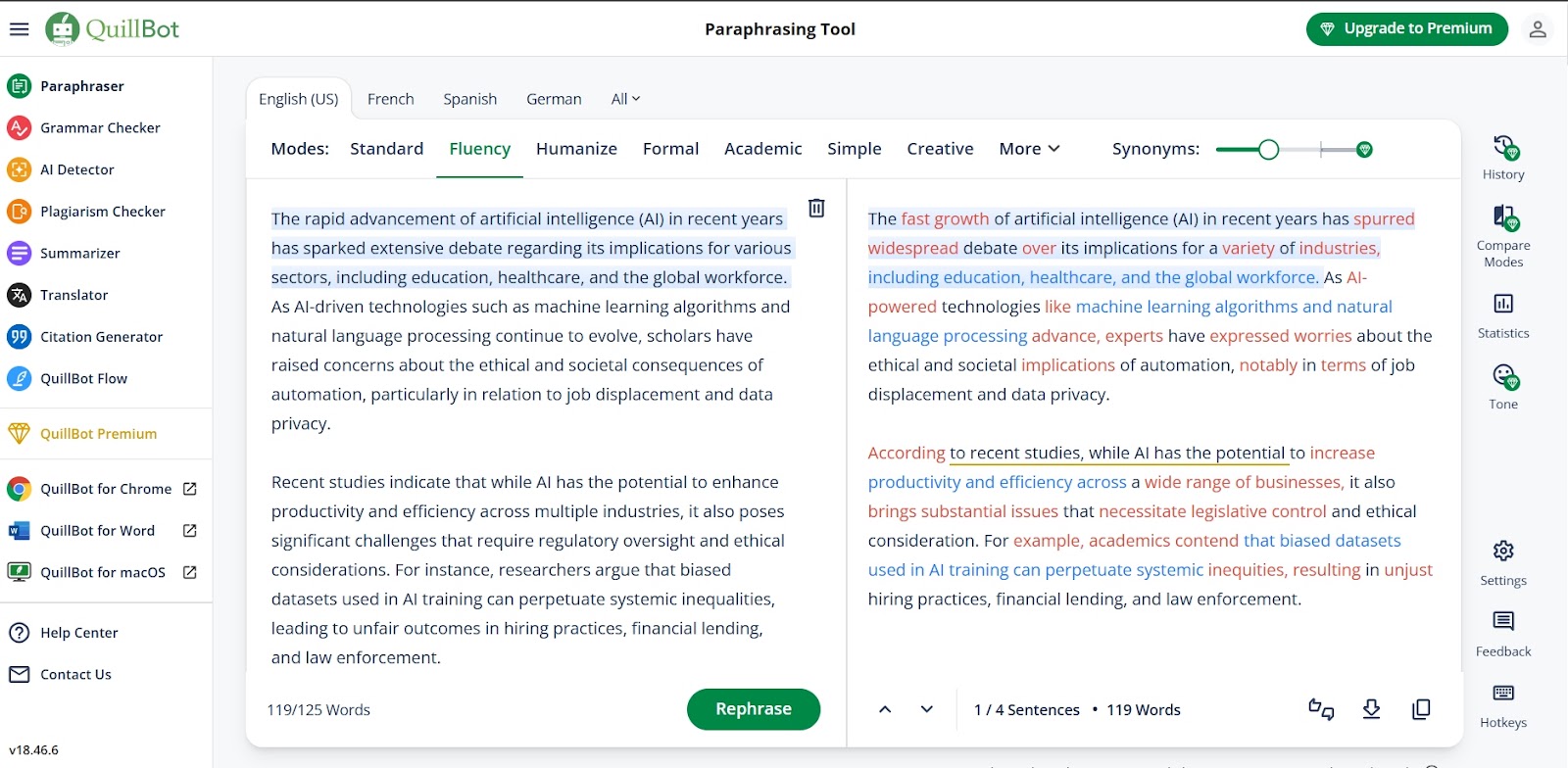Click inside the input text area
This screenshot has width=1568, height=768.
coord(531,437)
